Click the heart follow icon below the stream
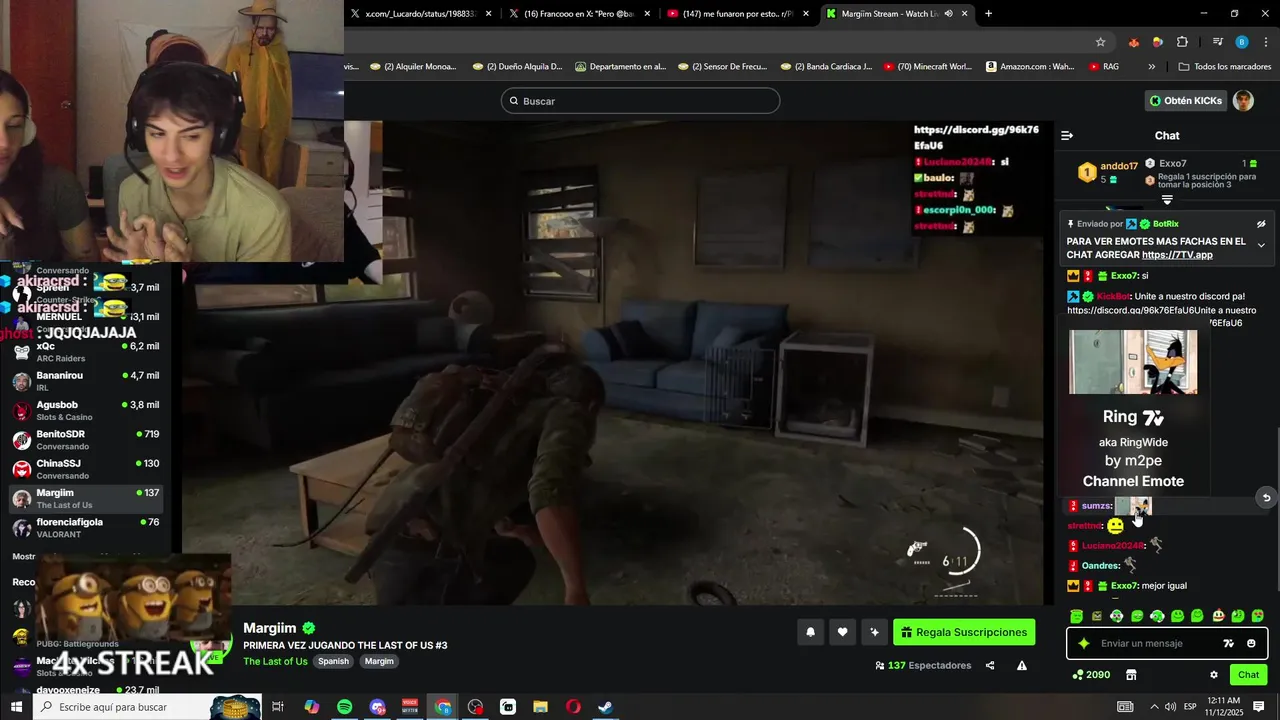Screen dimensions: 1280x720 (x=843, y=632)
